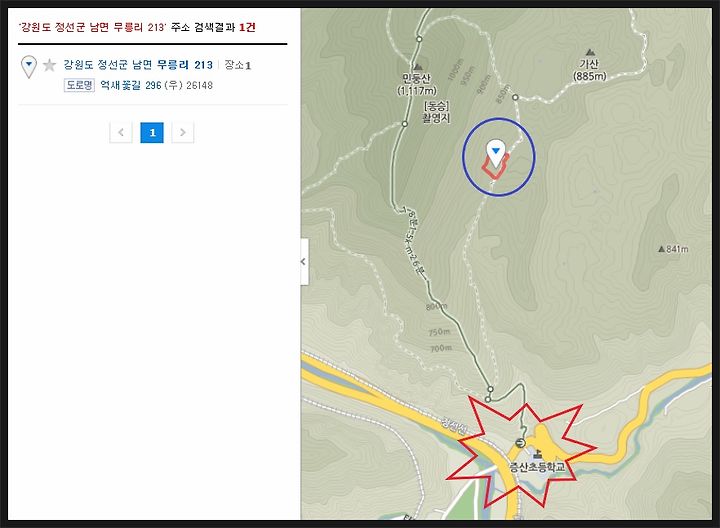
Task: Click the 가산 (885m) peak icon
Action: click(590, 52)
